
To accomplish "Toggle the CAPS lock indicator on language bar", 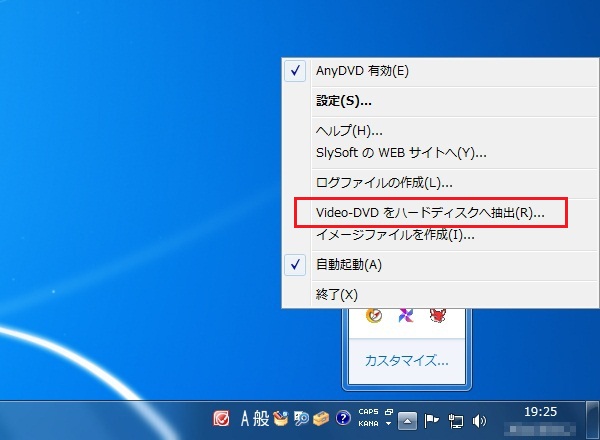I will (x=368, y=412).
